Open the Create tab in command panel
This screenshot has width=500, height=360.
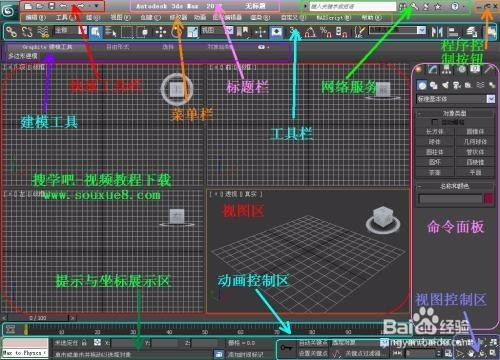[419, 69]
